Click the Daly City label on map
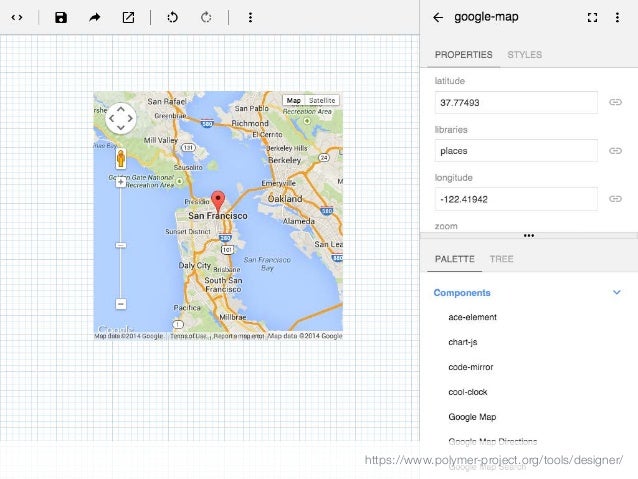The height and width of the screenshot is (479, 638). click(194, 265)
